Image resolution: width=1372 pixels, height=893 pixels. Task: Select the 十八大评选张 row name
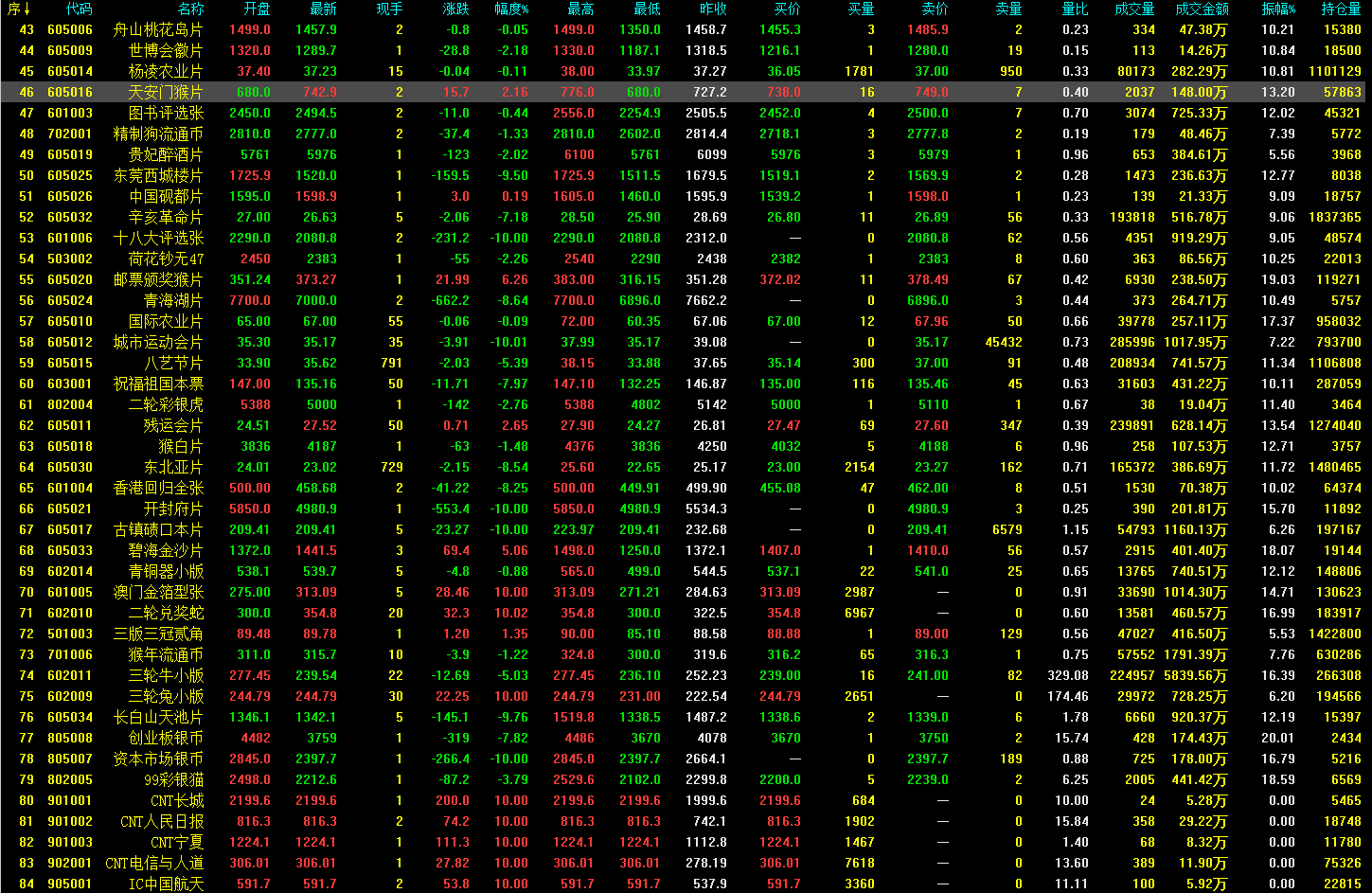[158, 238]
